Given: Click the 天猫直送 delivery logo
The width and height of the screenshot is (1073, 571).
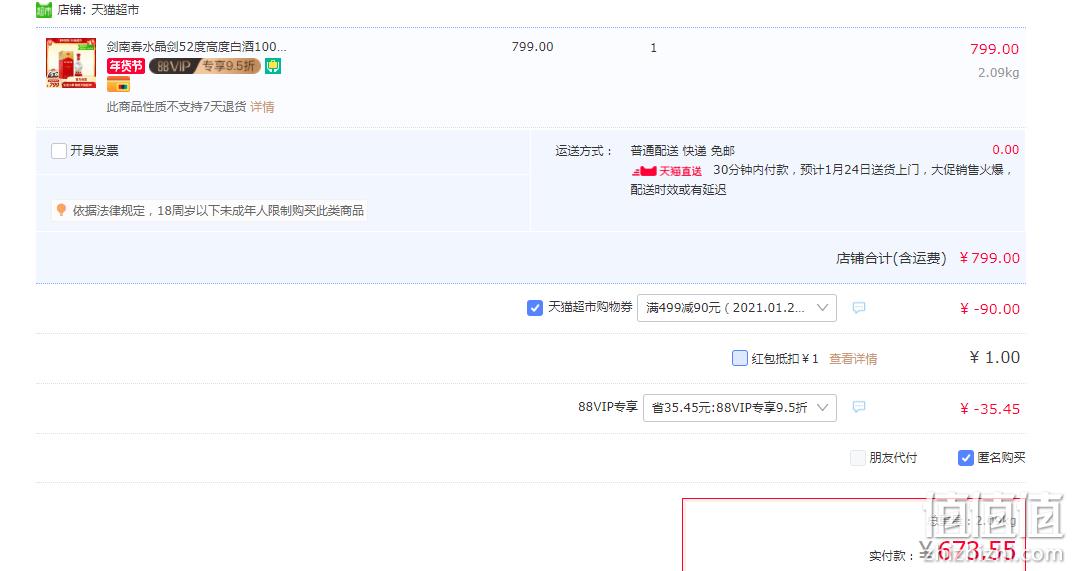Looking at the screenshot, I should (x=667, y=170).
